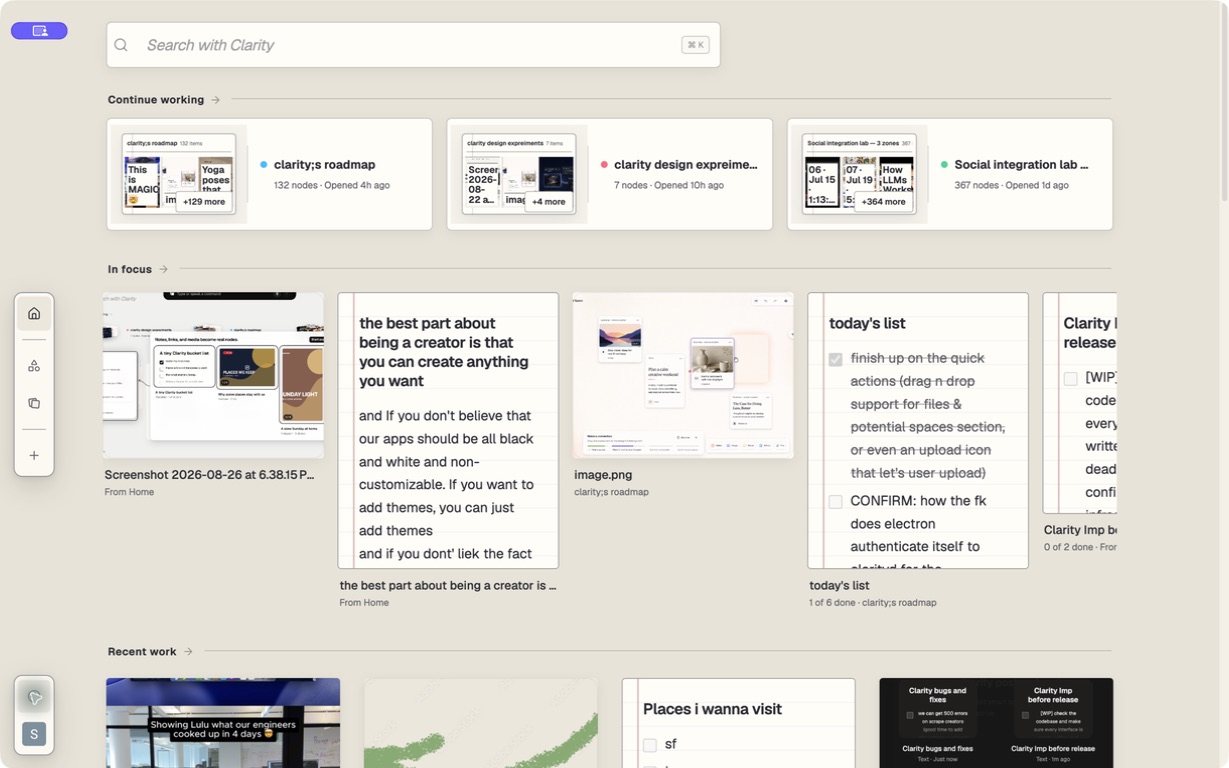Screen dimensions: 1229x768
Task: Open the clarity;s roadmap card title
Action: [x=324, y=165]
